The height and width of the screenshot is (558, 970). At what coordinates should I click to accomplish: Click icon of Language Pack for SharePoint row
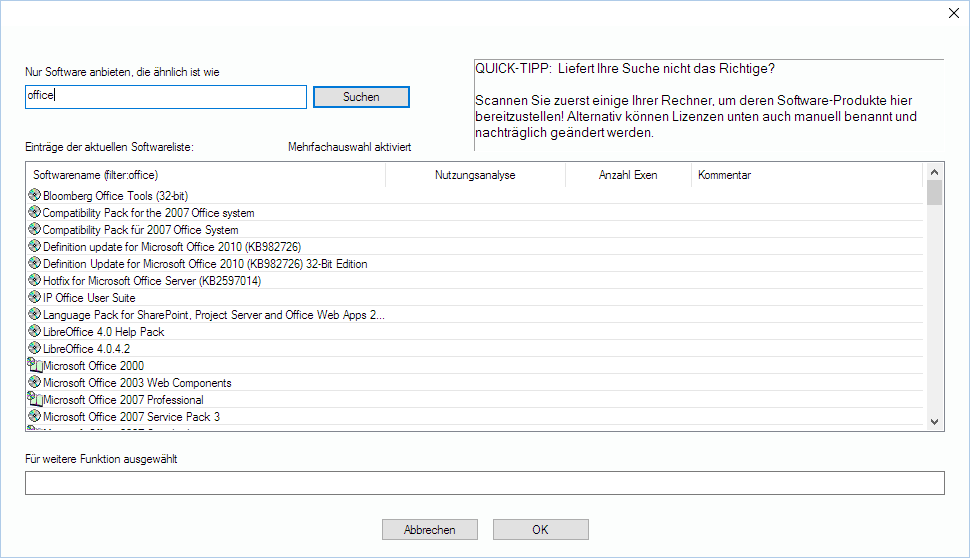[35, 314]
